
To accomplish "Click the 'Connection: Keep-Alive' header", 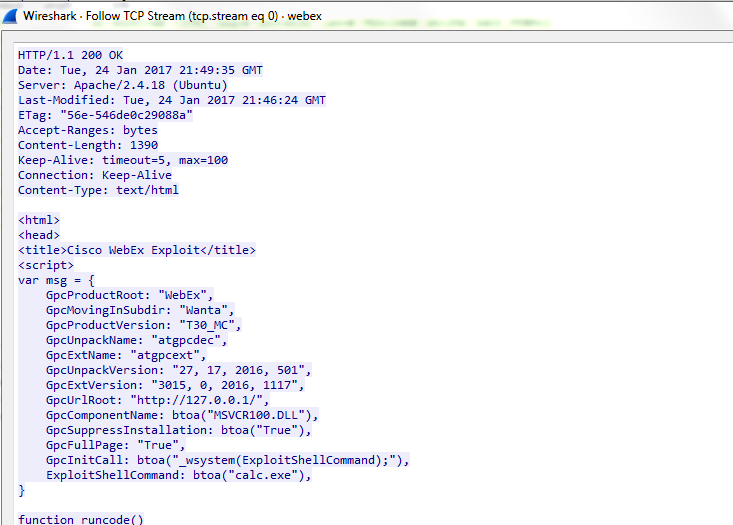I will pos(95,175).
